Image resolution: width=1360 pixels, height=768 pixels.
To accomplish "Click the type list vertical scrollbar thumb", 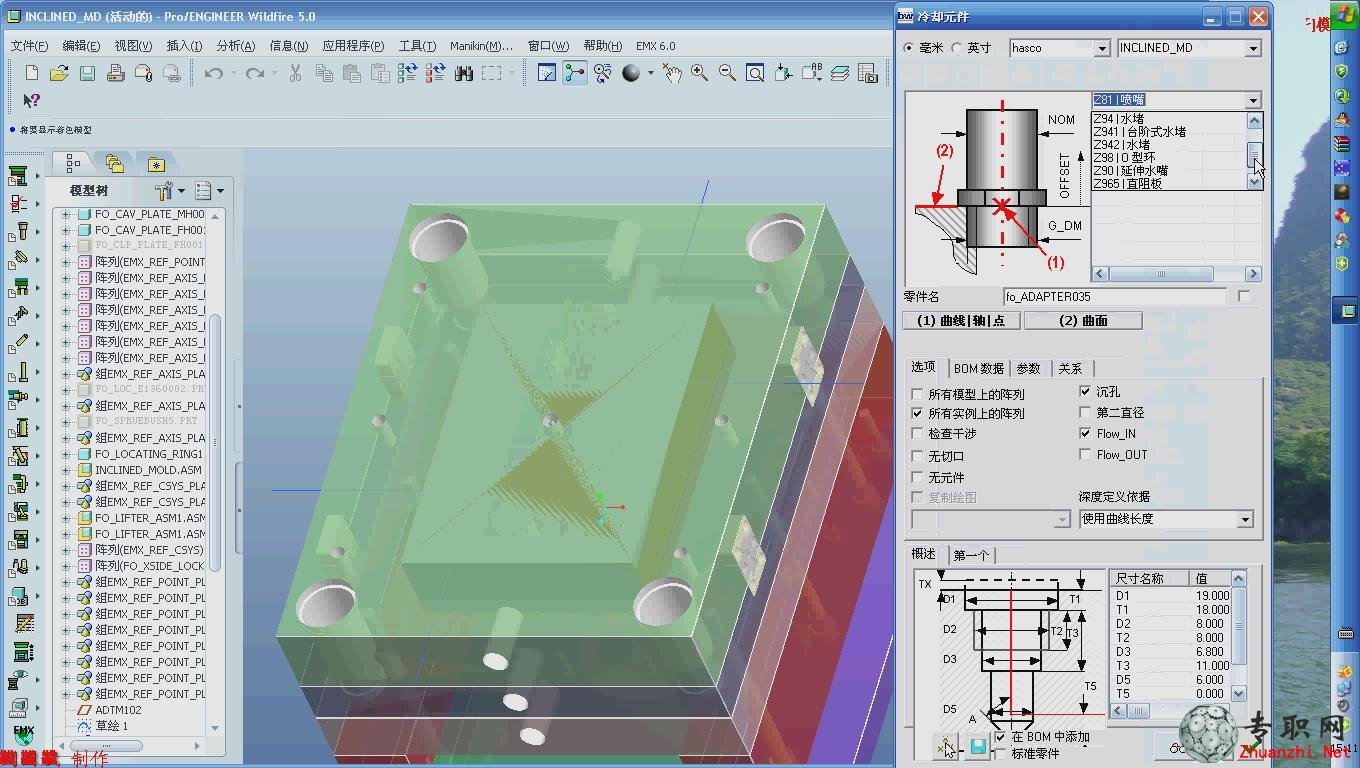I will pyautogui.click(x=1255, y=154).
